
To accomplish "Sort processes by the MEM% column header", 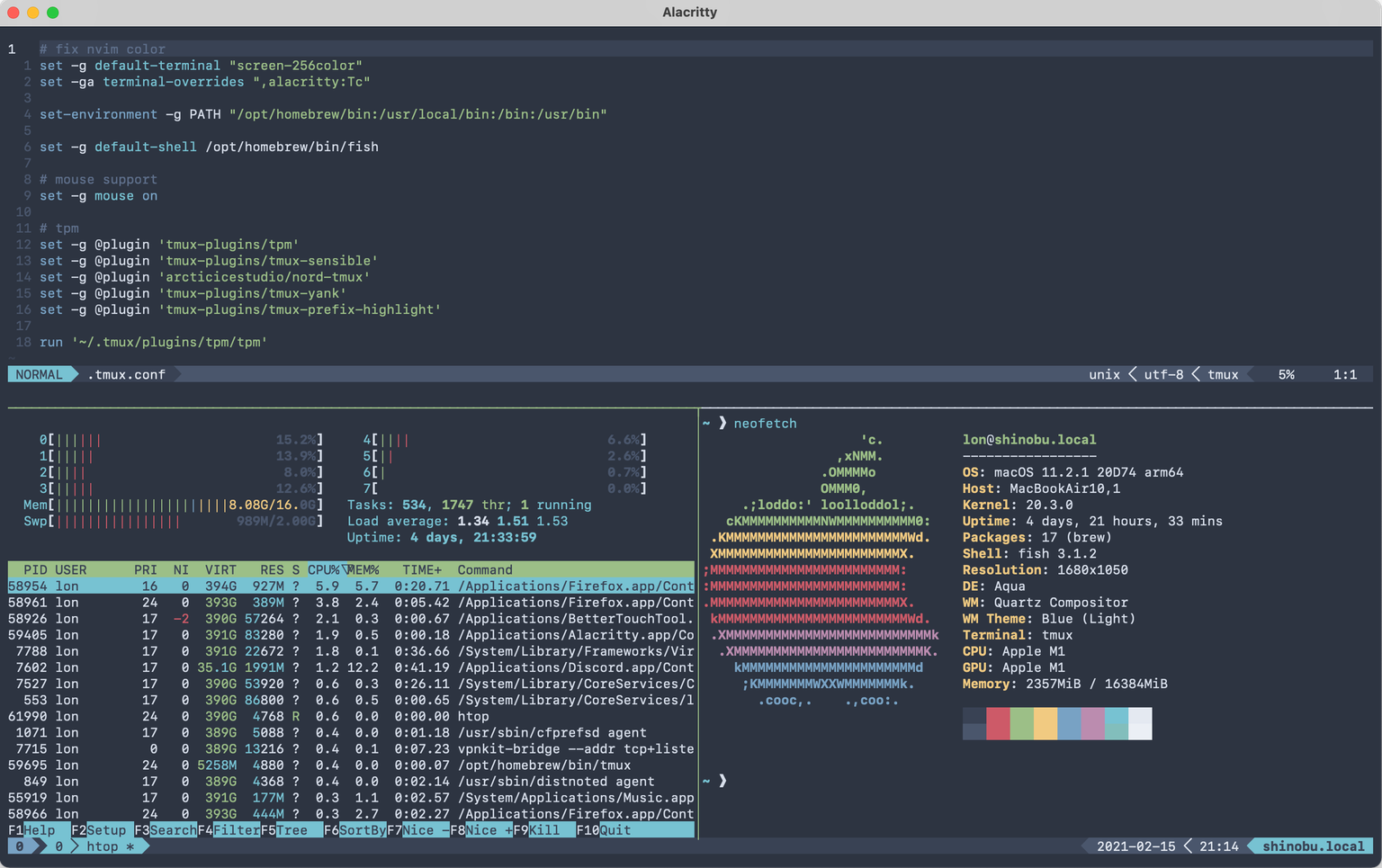I will [x=363, y=570].
